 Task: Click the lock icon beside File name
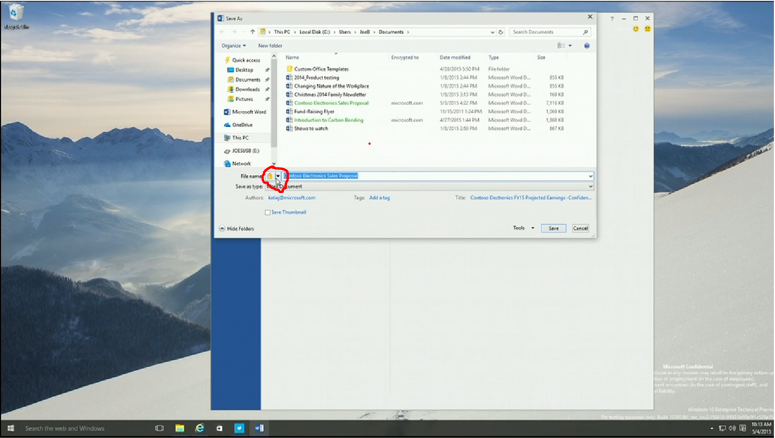tap(270, 175)
